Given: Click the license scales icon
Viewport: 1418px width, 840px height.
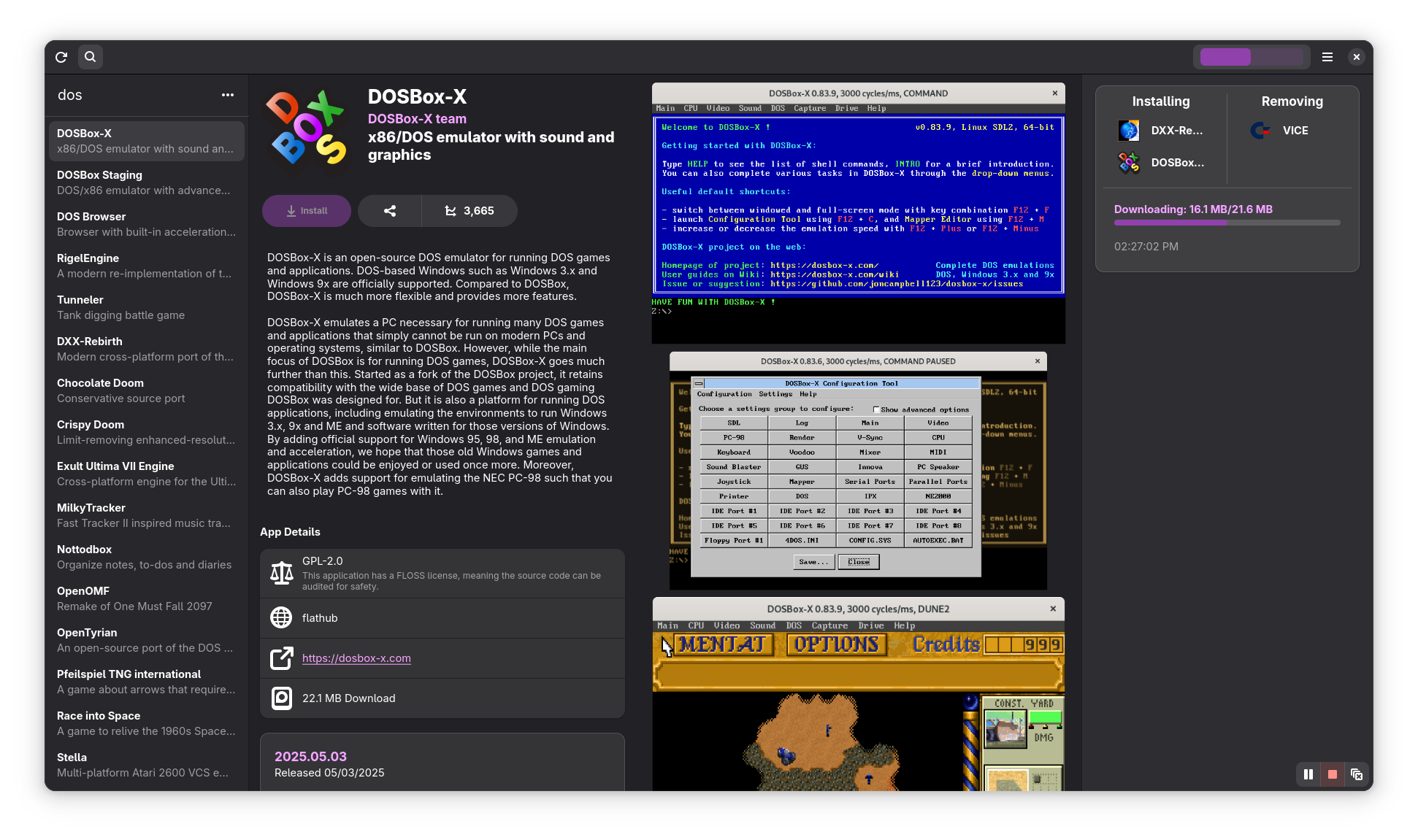Looking at the screenshot, I should [x=281, y=574].
